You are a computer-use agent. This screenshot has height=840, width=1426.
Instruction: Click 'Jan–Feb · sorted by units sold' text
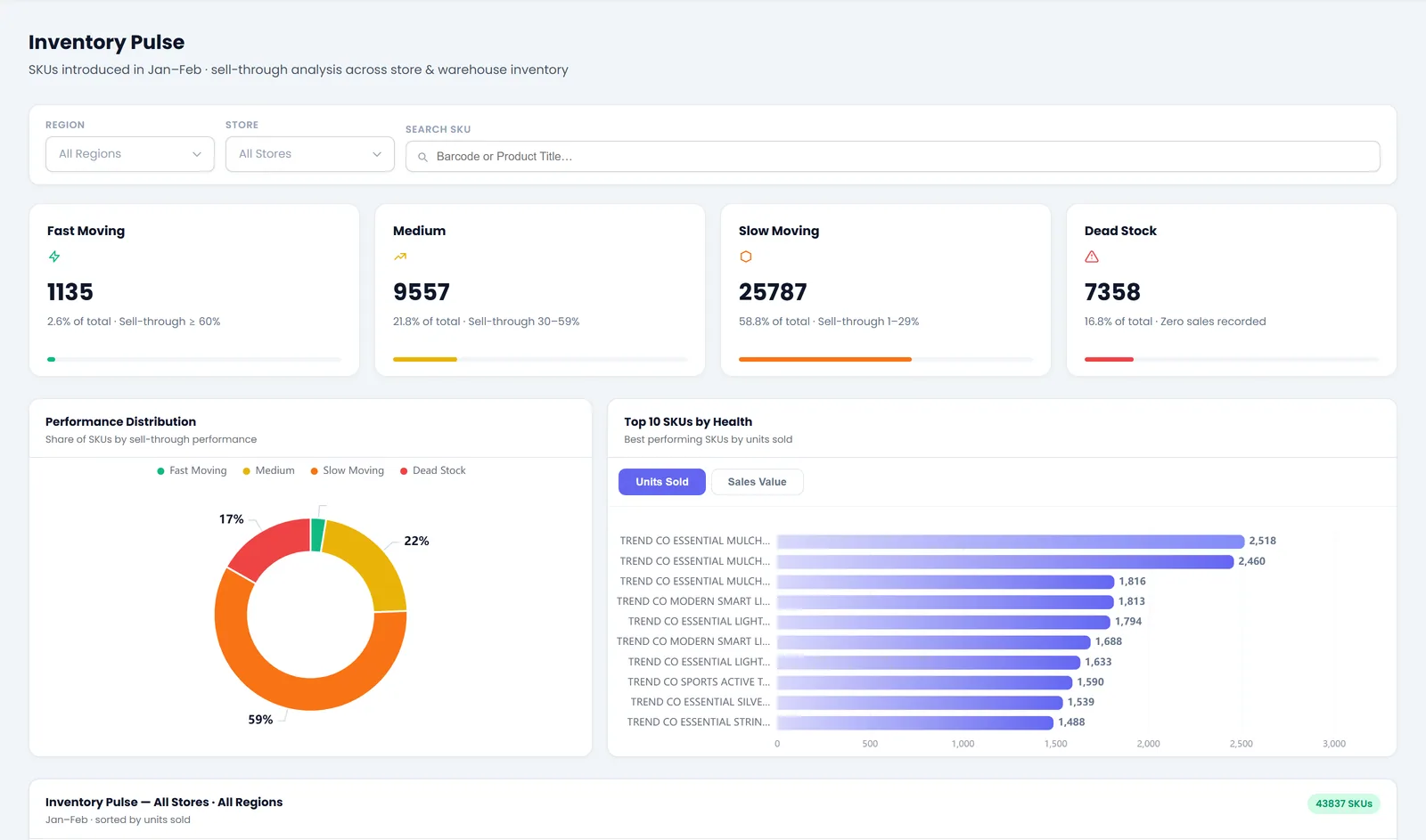click(x=118, y=820)
